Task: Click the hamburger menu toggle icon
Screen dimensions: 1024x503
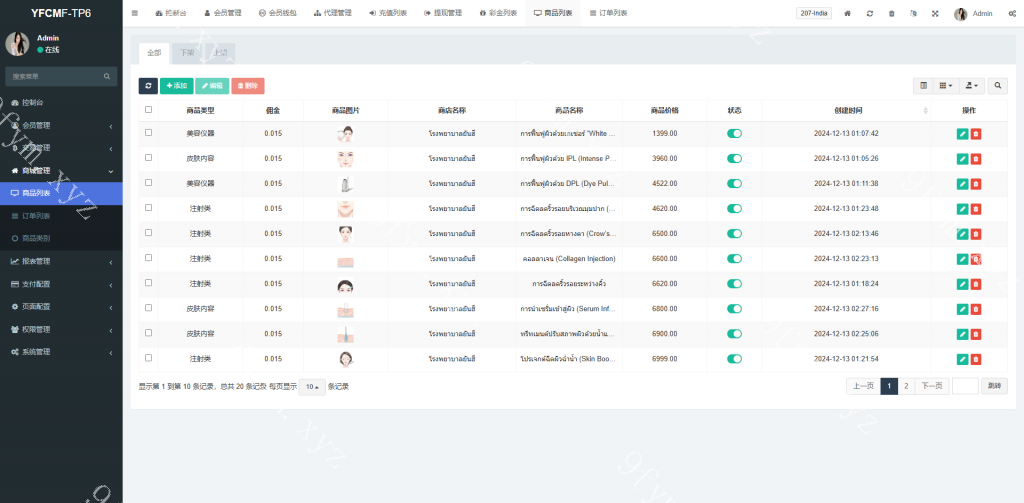Action: click(x=135, y=13)
